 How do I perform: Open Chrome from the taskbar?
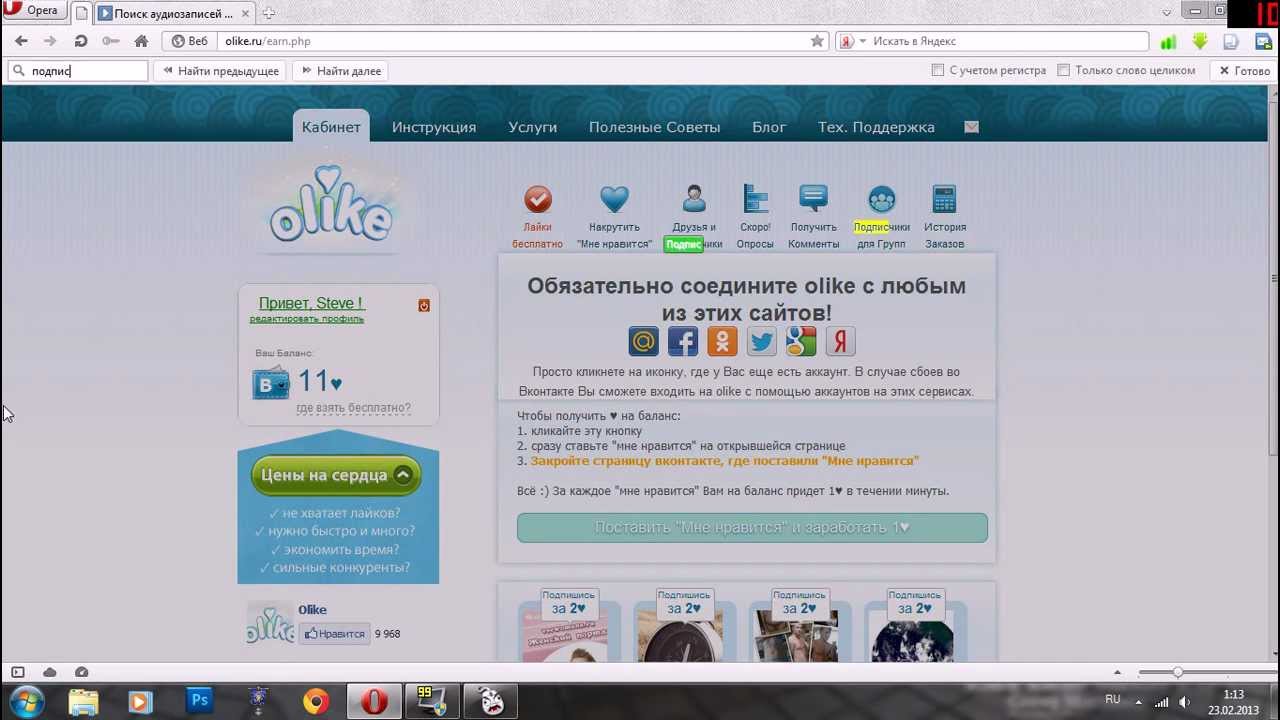(316, 701)
